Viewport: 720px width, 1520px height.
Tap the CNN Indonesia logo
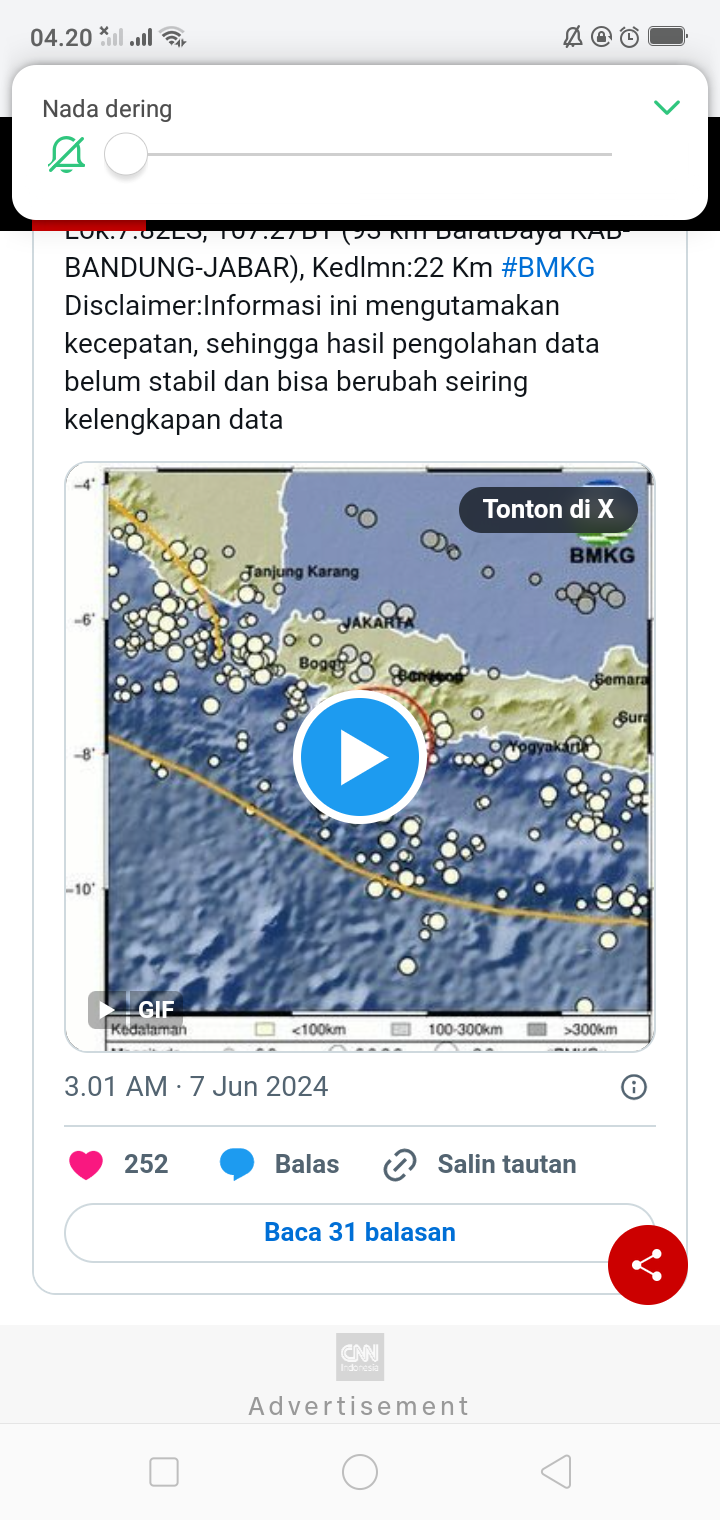pos(360,1357)
